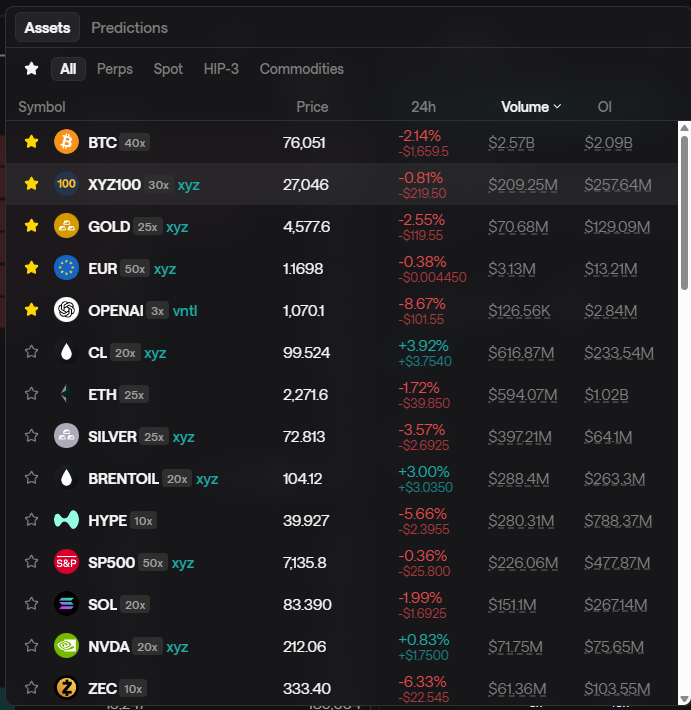691x710 pixels.
Task: Star the ZEC row
Action: [31, 688]
